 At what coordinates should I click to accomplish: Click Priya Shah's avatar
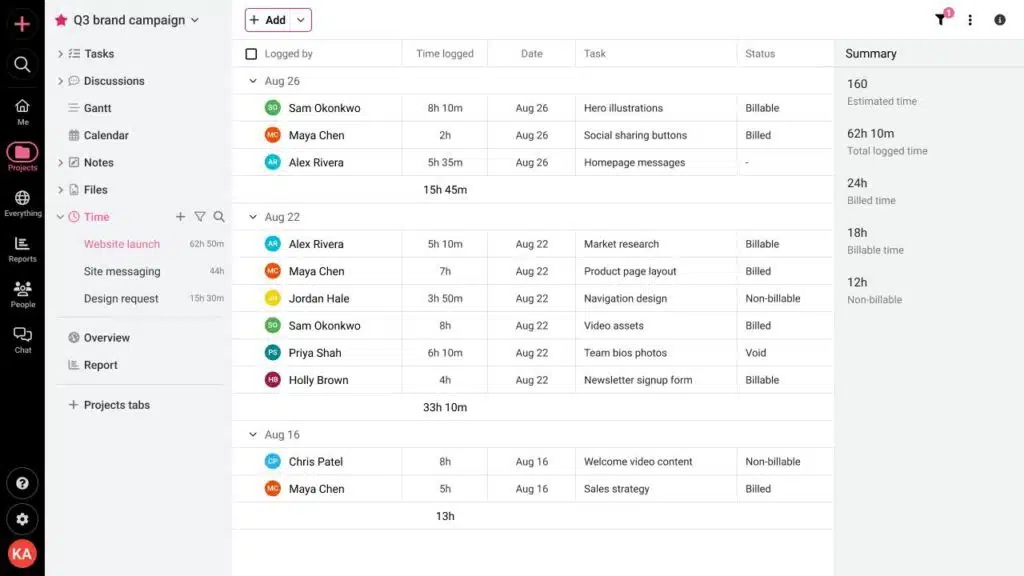[272, 353]
